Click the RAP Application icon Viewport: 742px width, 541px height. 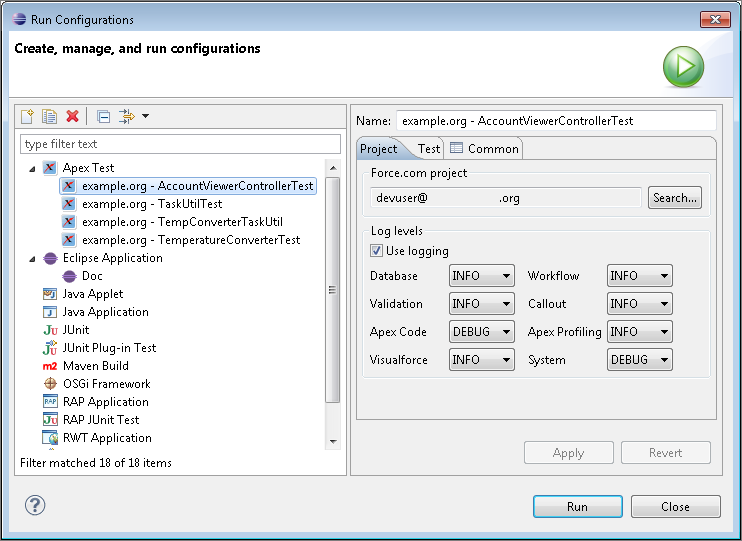point(50,402)
